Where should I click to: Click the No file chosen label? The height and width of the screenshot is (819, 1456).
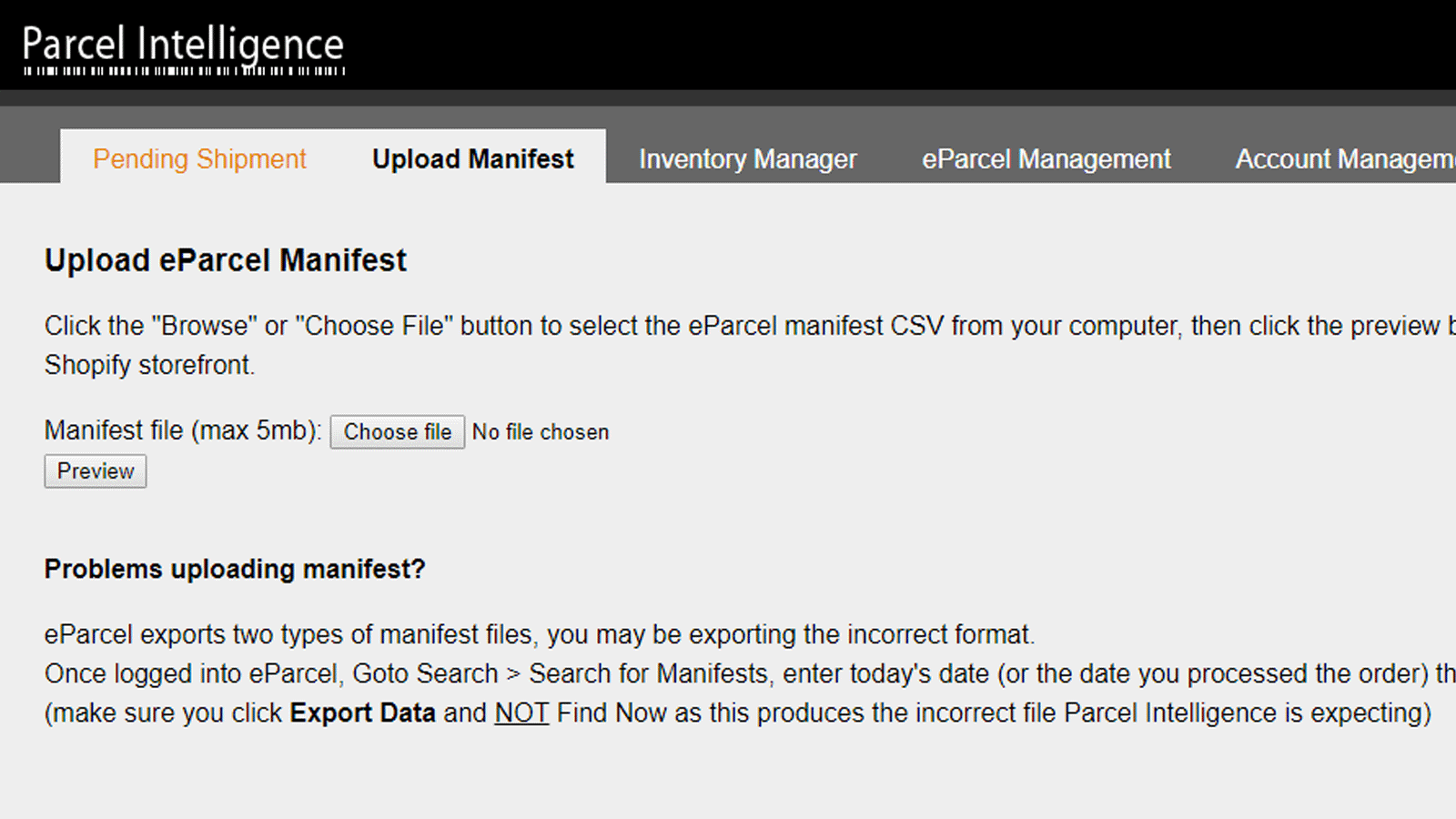tap(541, 432)
